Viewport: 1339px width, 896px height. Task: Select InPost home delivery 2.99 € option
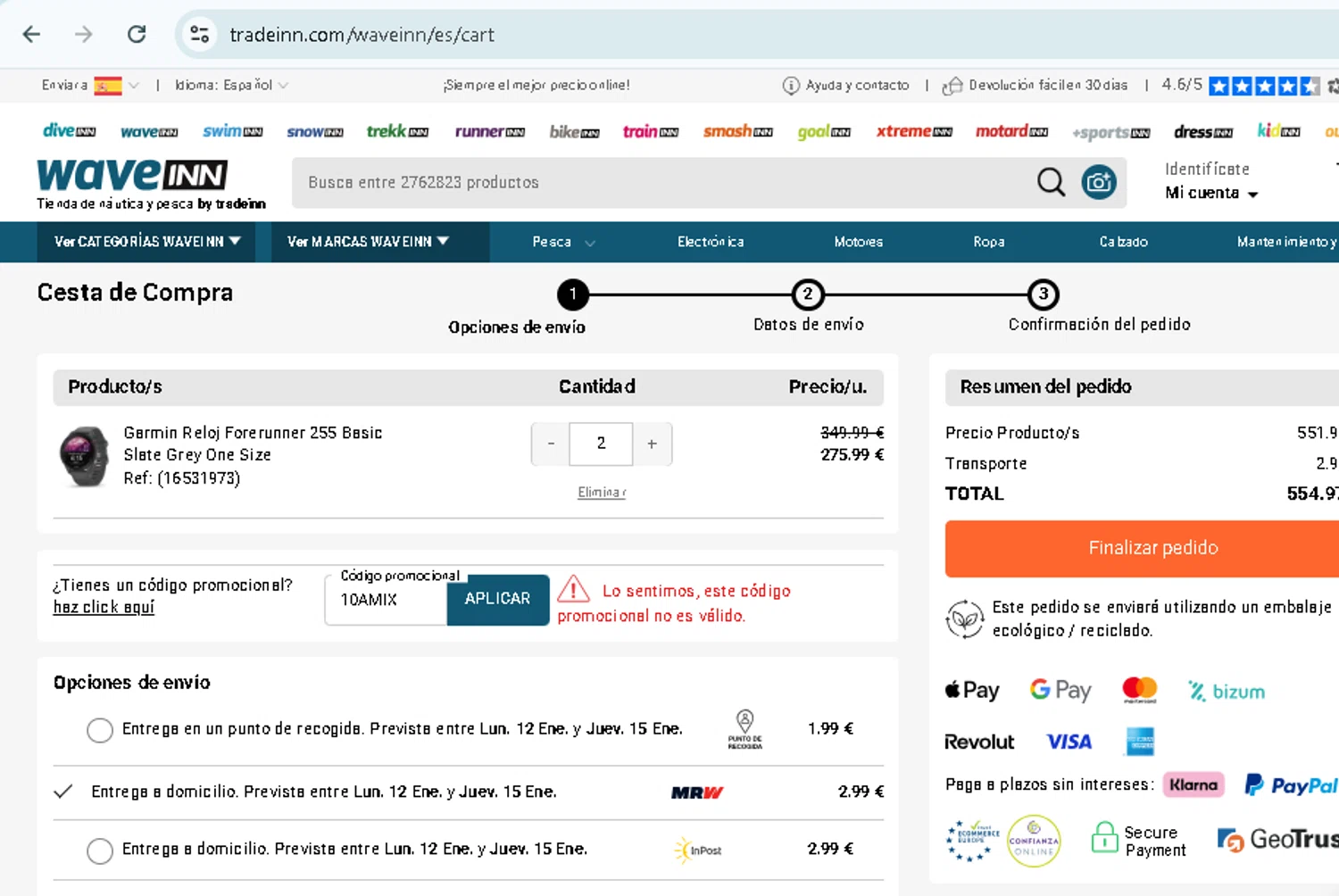click(100, 850)
